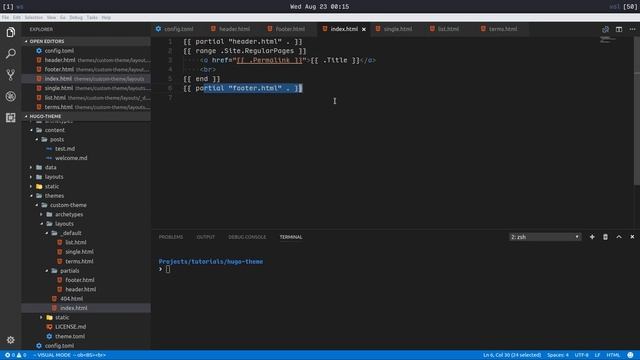This screenshot has width=640, height=360.
Task: Click the HTML file icon of 404.html
Action: (54, 299)
